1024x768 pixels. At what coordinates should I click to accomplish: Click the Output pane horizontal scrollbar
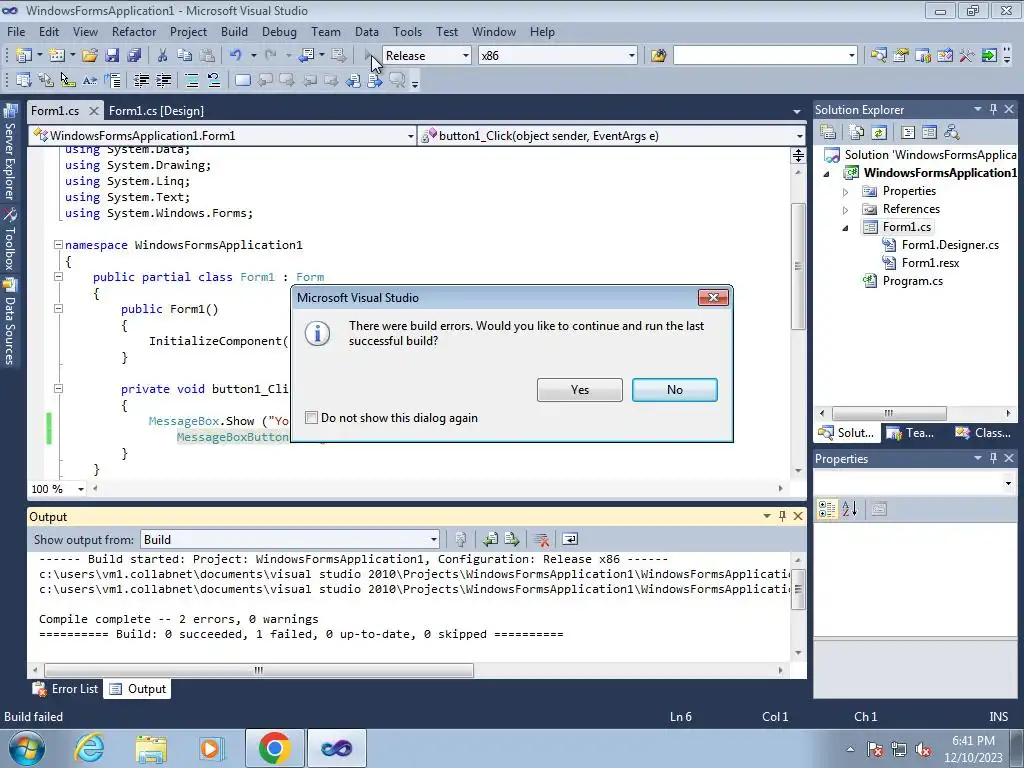coord(259,671)
